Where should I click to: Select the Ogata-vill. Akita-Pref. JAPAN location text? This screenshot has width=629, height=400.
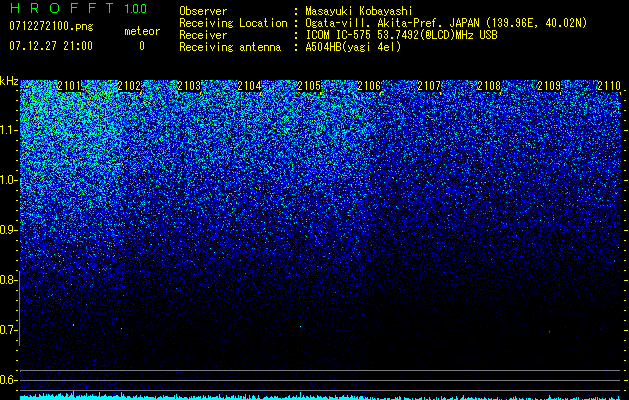click(446, 23)
